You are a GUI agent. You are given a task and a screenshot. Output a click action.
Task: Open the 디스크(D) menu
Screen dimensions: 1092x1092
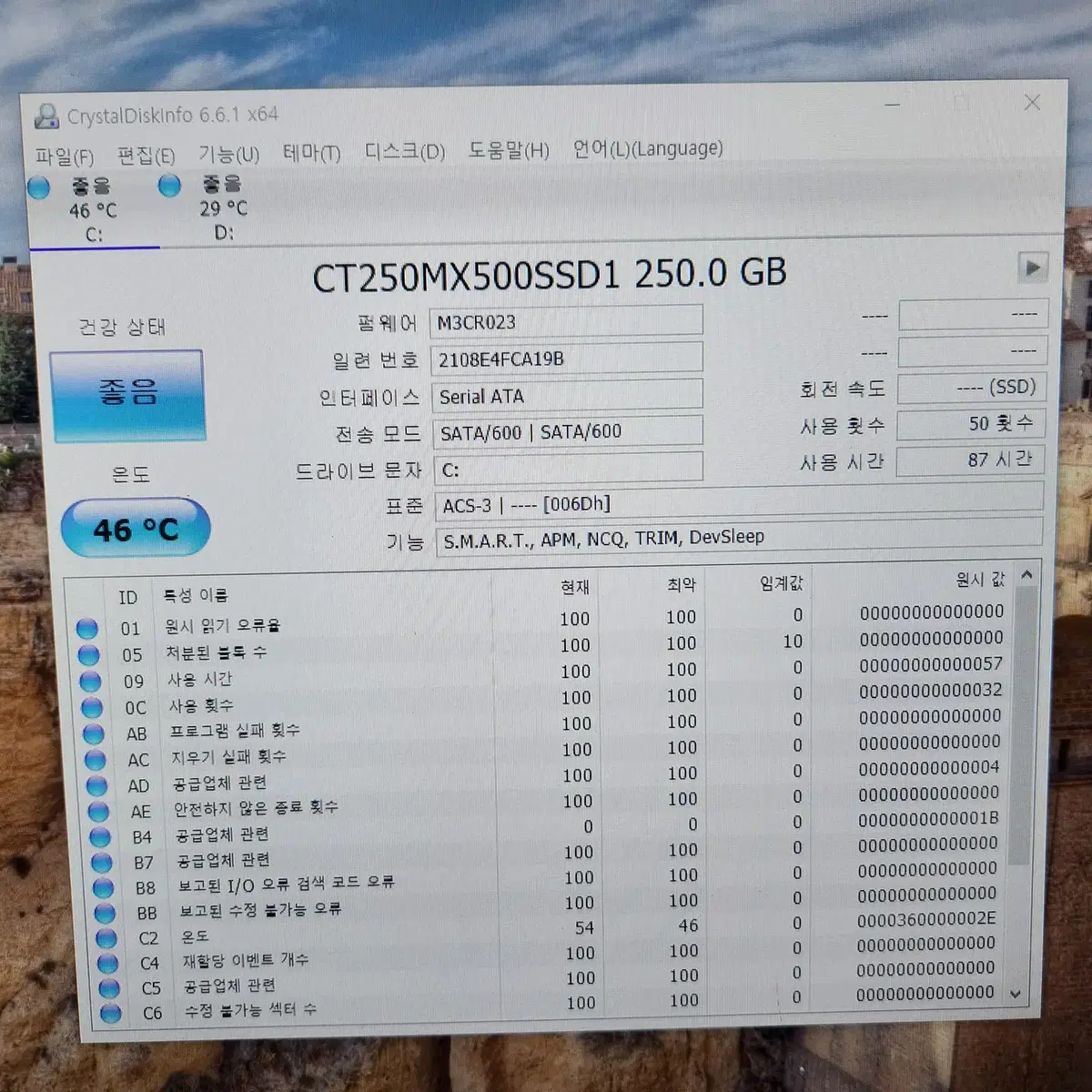pyautogui.click(x=405, y=151)
